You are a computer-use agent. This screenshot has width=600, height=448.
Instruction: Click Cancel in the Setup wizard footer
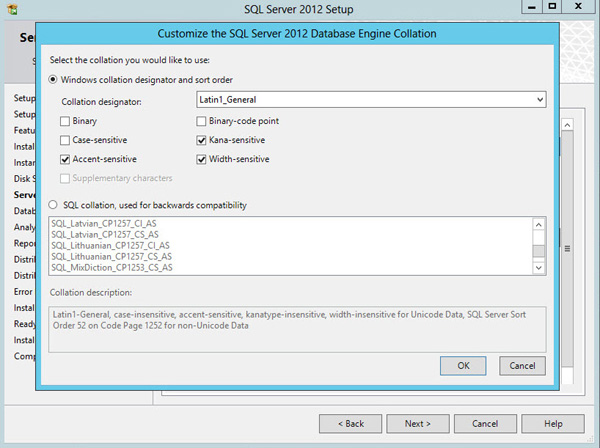[485, 424]
